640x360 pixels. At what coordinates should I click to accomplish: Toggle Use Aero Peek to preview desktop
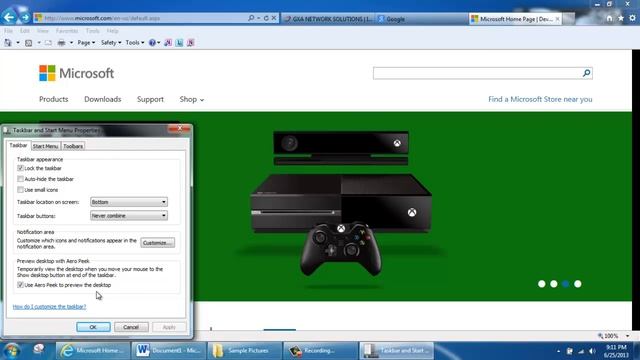click(20, 285)
